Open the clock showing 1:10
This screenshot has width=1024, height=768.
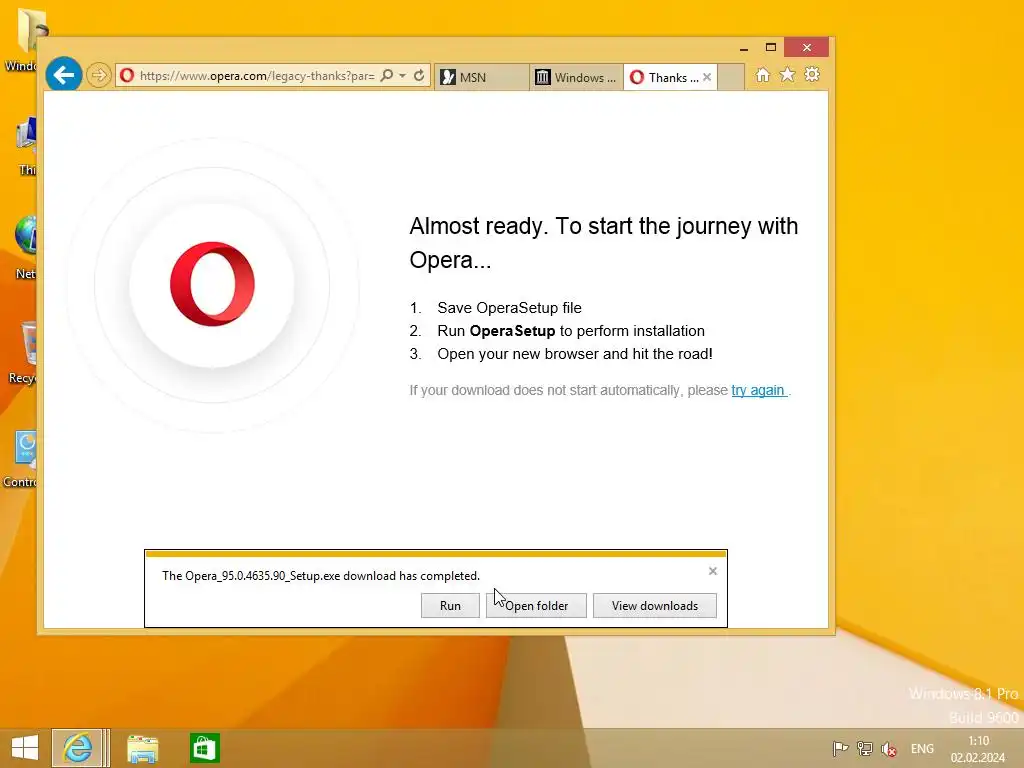coord(978,749)
